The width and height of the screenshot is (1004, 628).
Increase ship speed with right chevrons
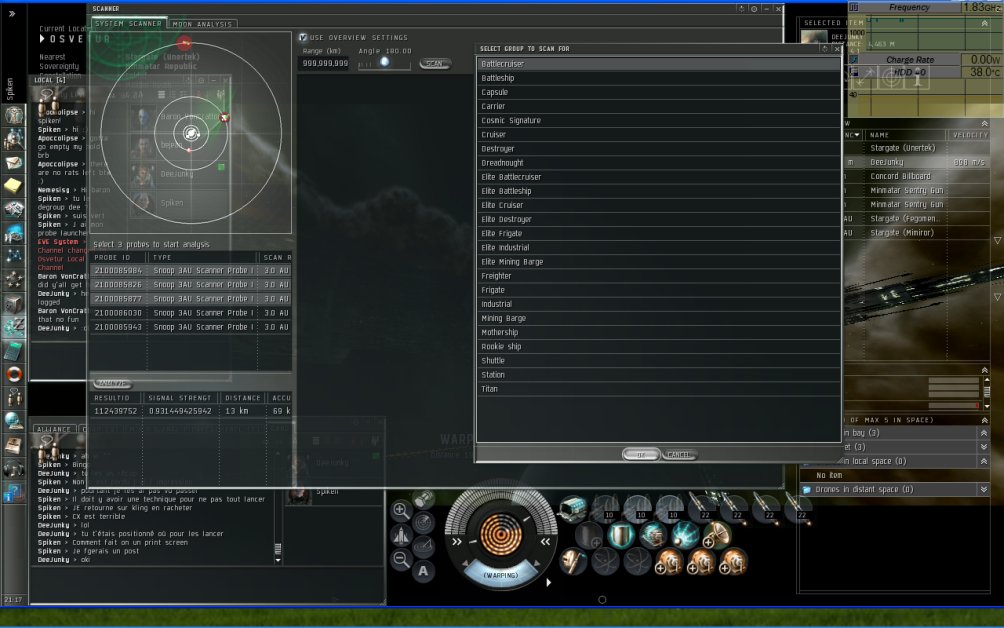546,542
